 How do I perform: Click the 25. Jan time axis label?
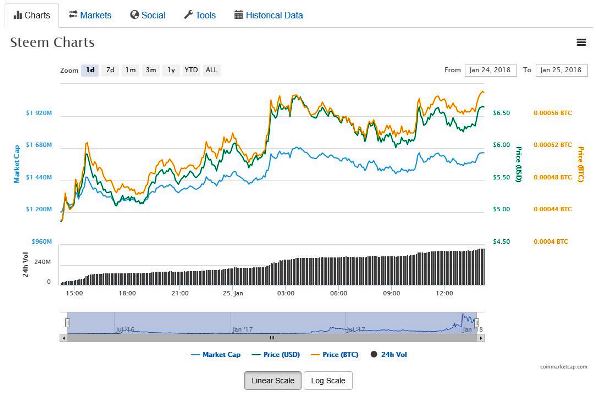pyautogui.click(x=233, y=293)
